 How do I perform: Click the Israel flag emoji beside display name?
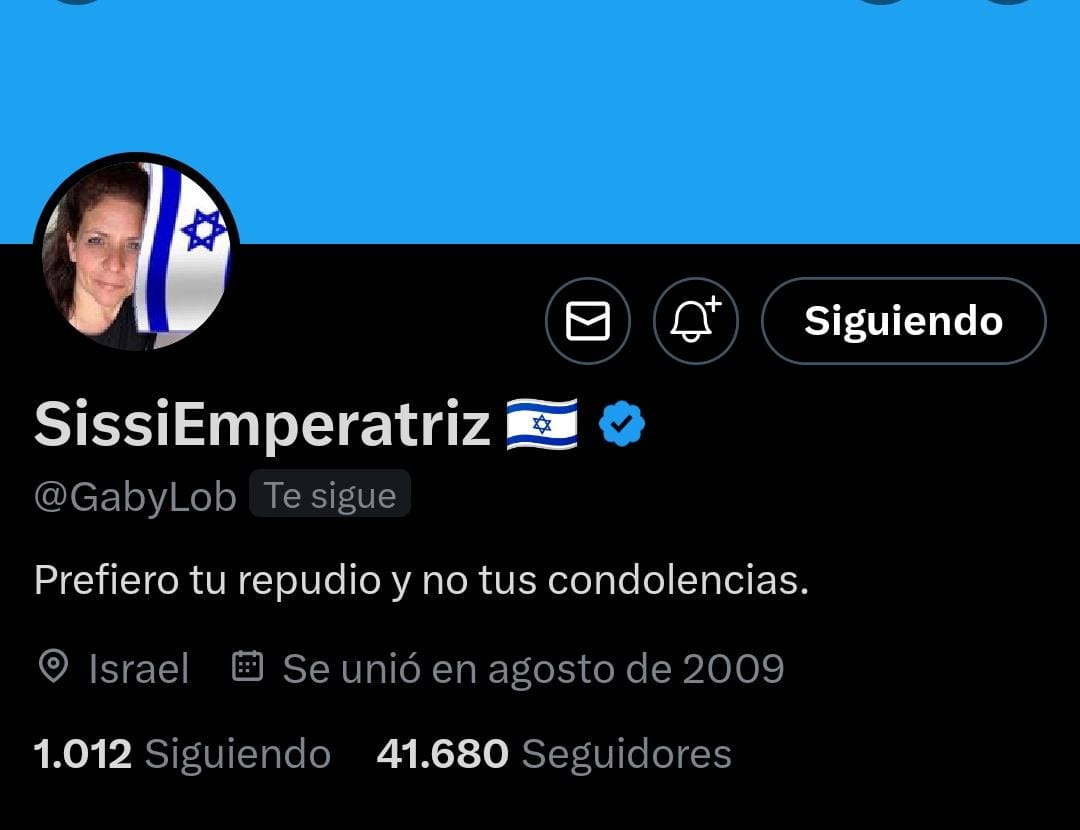[542, 424]
